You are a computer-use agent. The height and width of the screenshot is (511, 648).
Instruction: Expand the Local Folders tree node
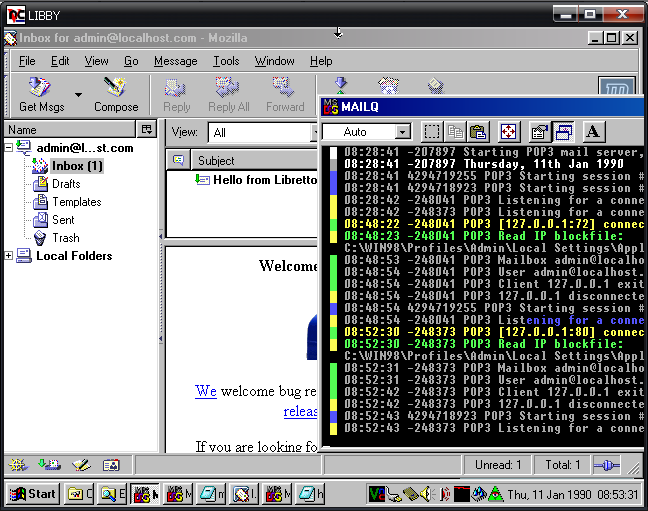point(9,256)
